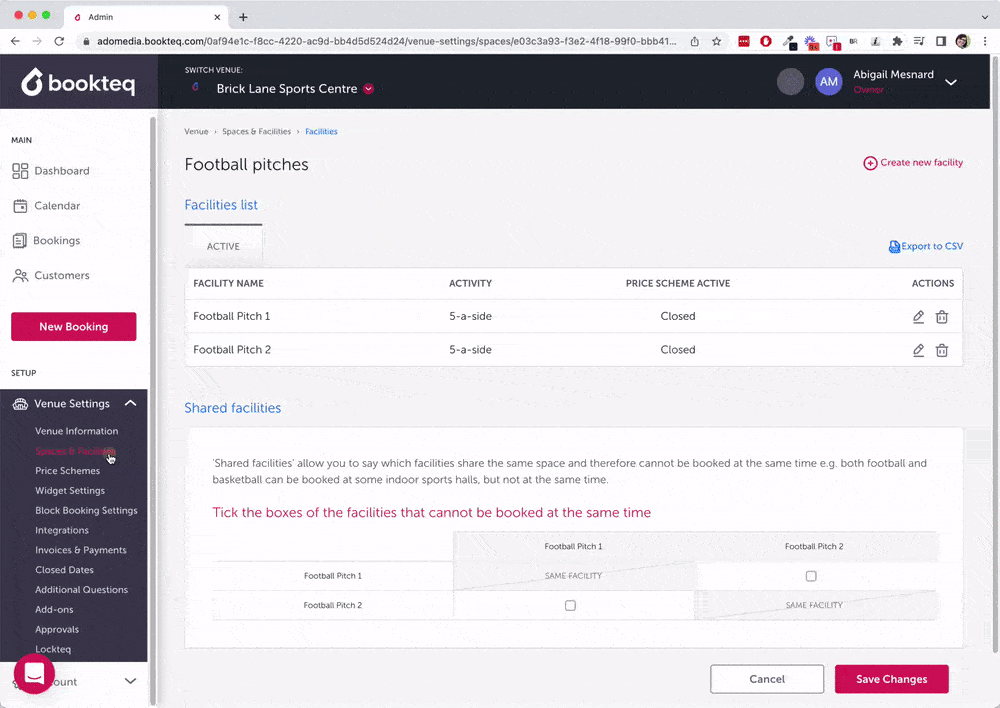Open Add-ons settings
The image size is (1000, 708).
(54, 609)
